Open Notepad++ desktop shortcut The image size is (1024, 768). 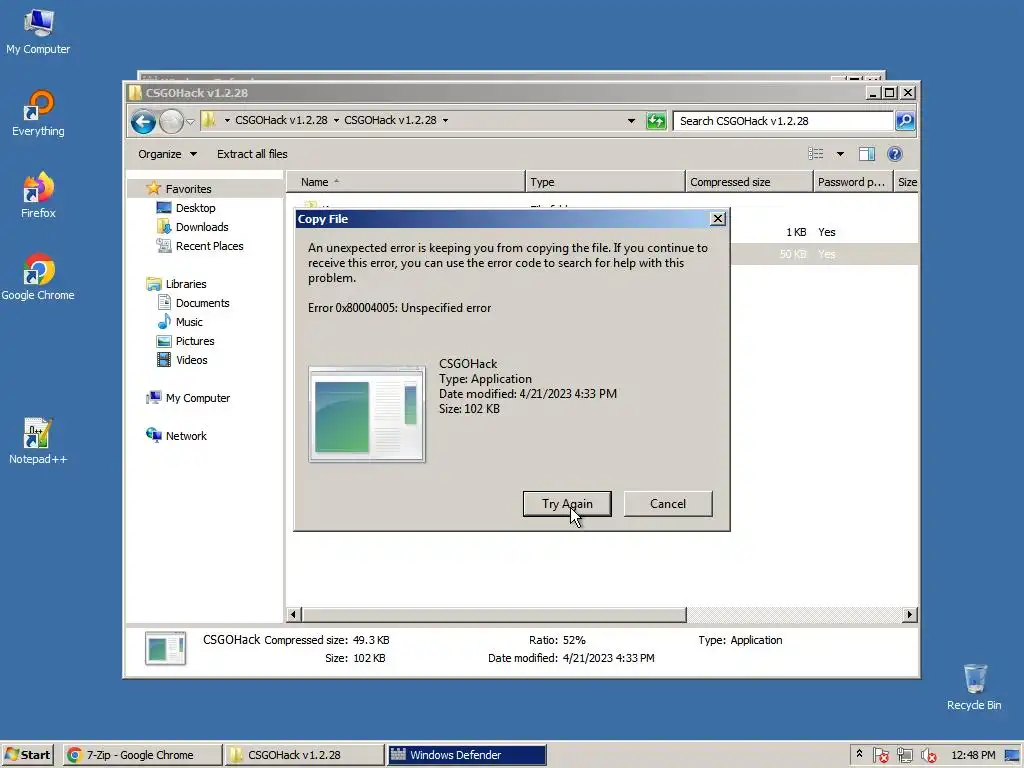point(38,442)
